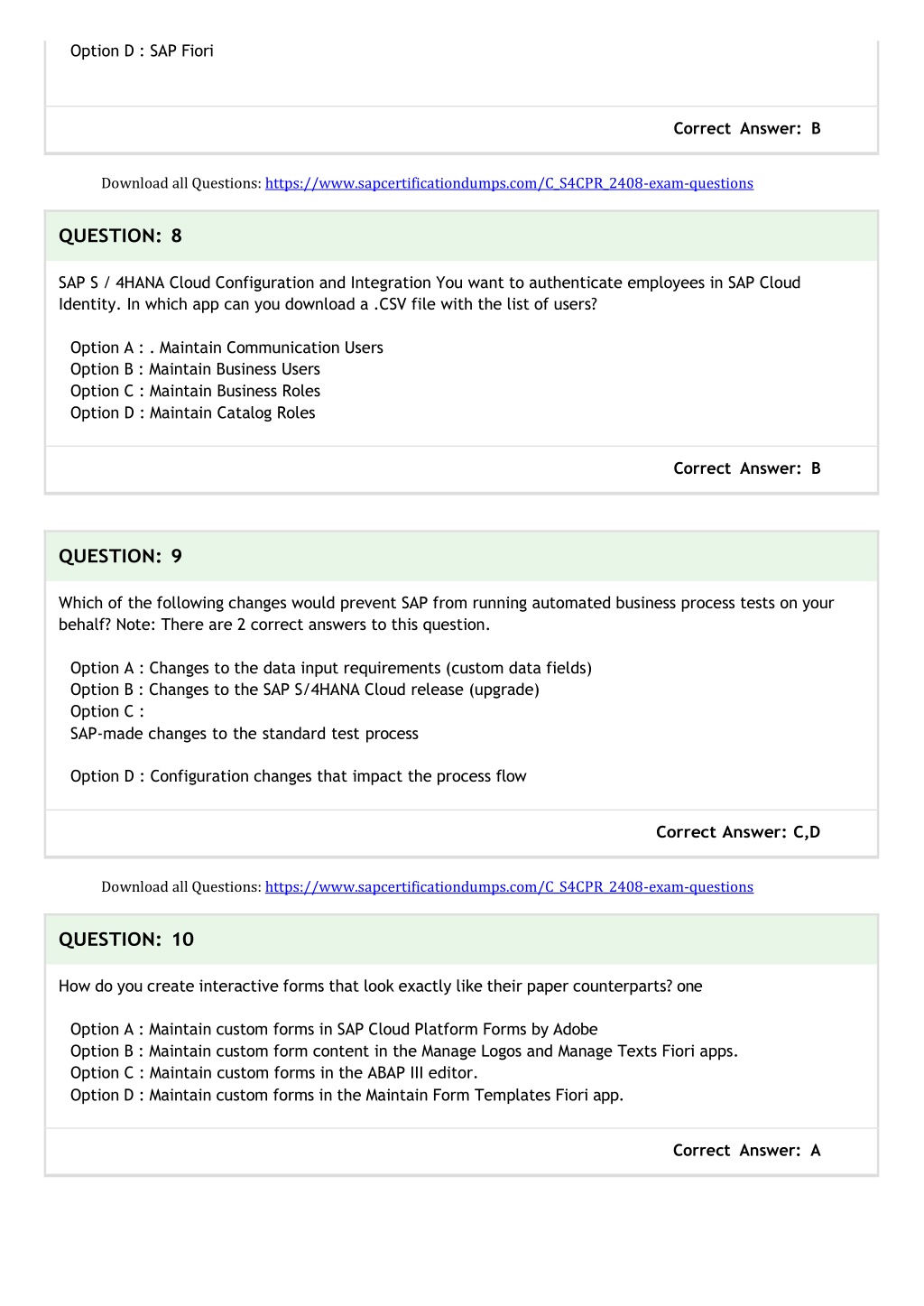The height and width of the screenshot is (1306, 924).
Task: Select Option C Maintain Business Roles
Action: [x=195, y=391]
